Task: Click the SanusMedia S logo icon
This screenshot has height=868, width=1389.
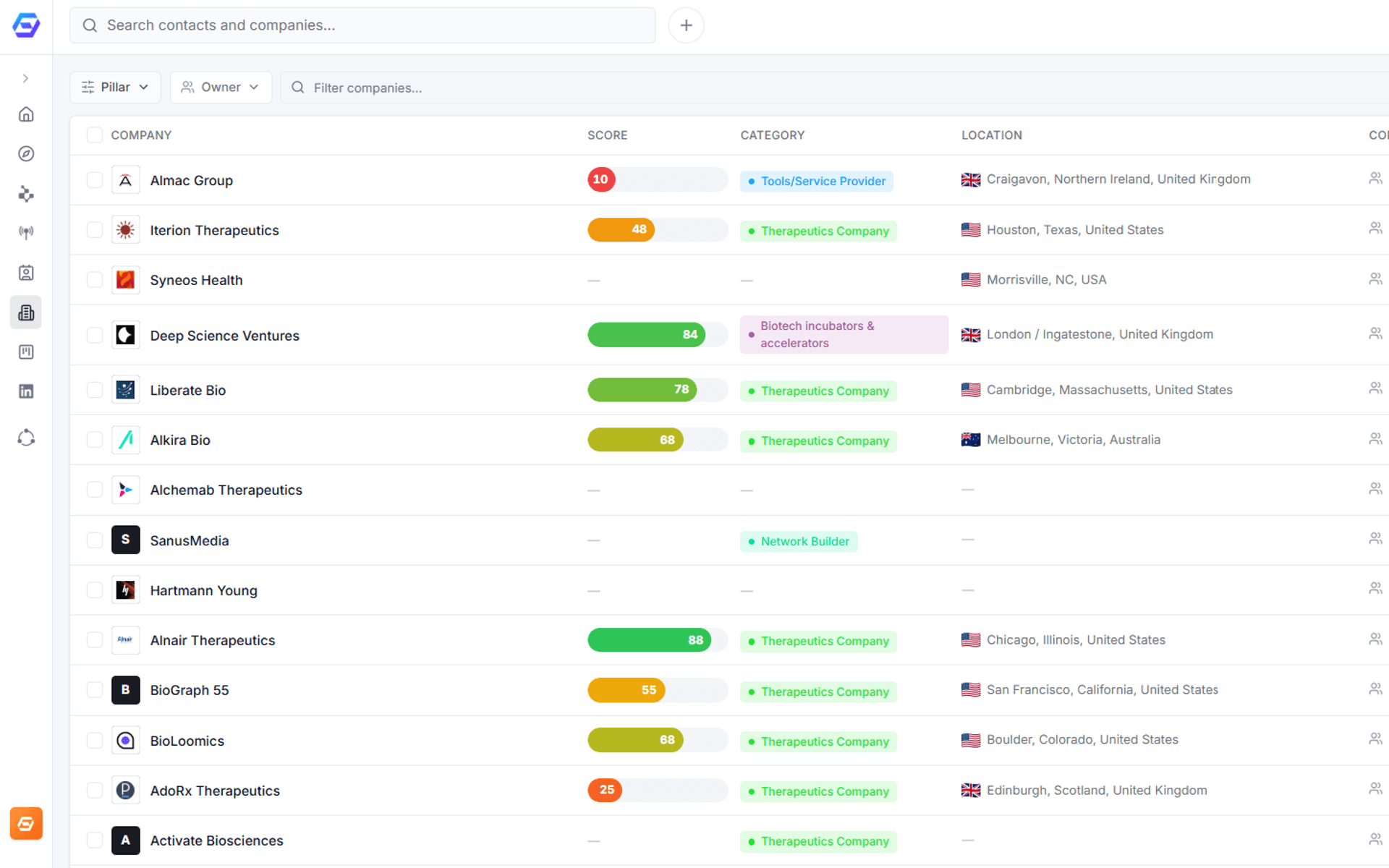Action: pos(126,540)
